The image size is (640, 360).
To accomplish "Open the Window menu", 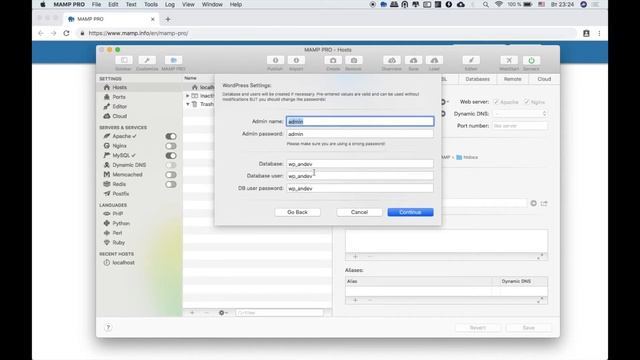I will 212,4.
